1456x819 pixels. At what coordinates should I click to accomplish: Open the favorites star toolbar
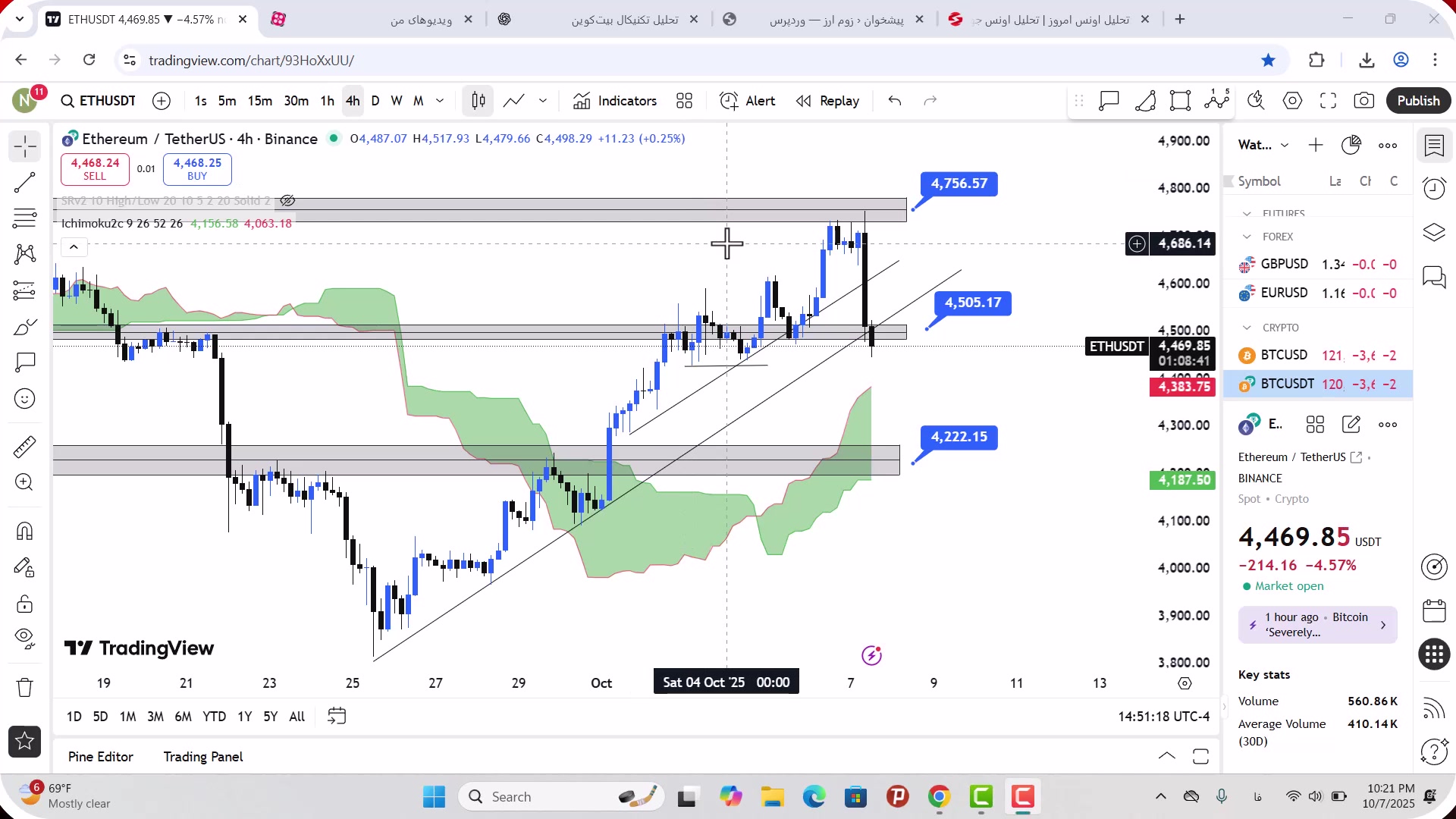[24, 742]
